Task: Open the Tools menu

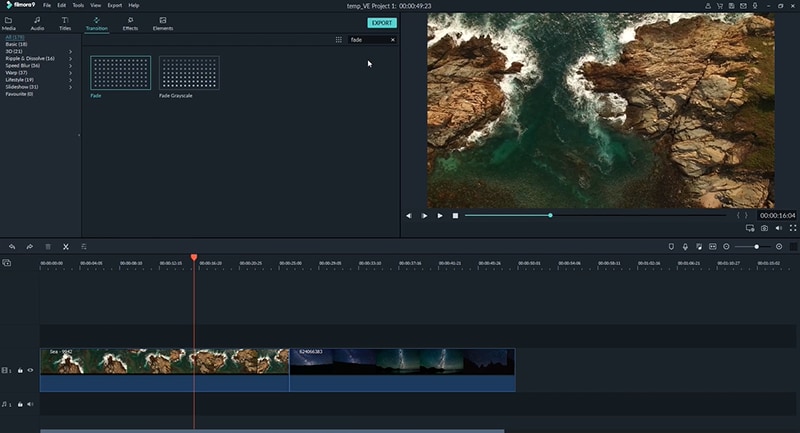Action: (78, 5)
